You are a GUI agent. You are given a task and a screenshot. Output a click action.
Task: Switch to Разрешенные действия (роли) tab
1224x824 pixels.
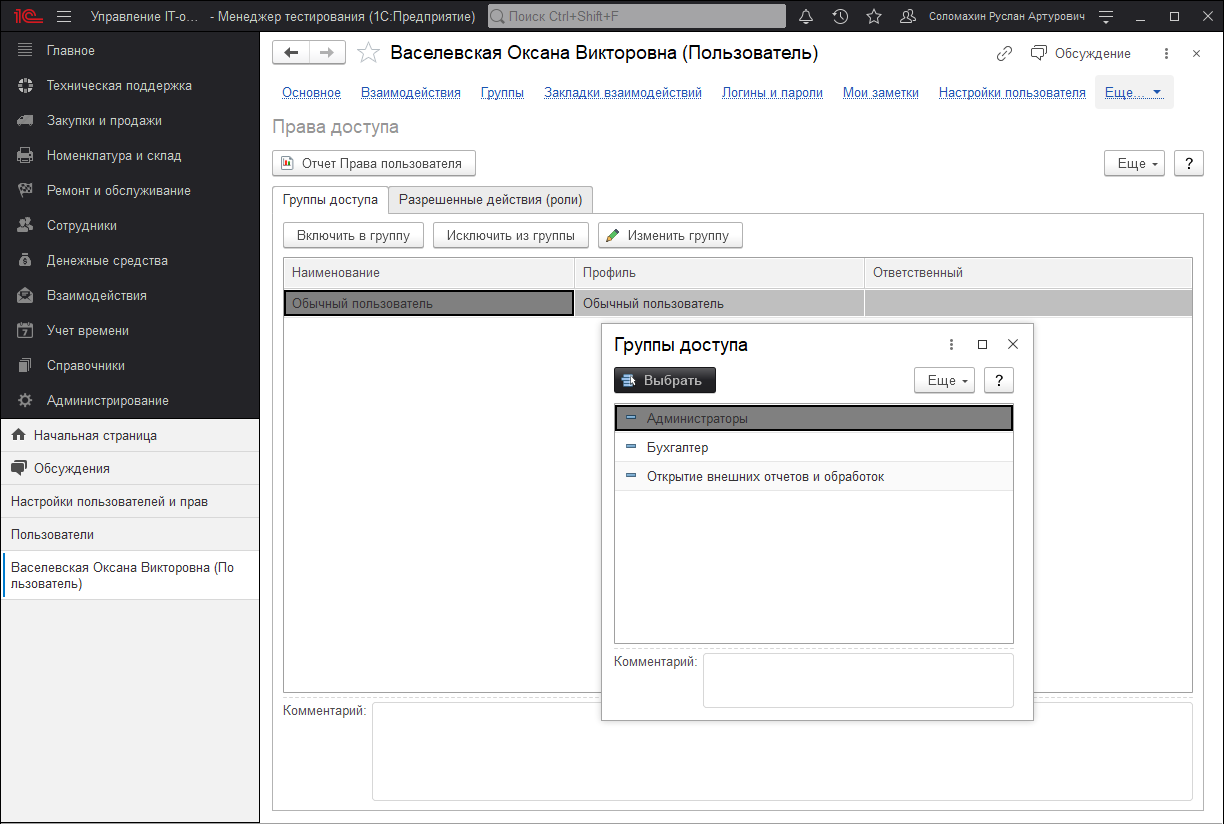[490, 199]
